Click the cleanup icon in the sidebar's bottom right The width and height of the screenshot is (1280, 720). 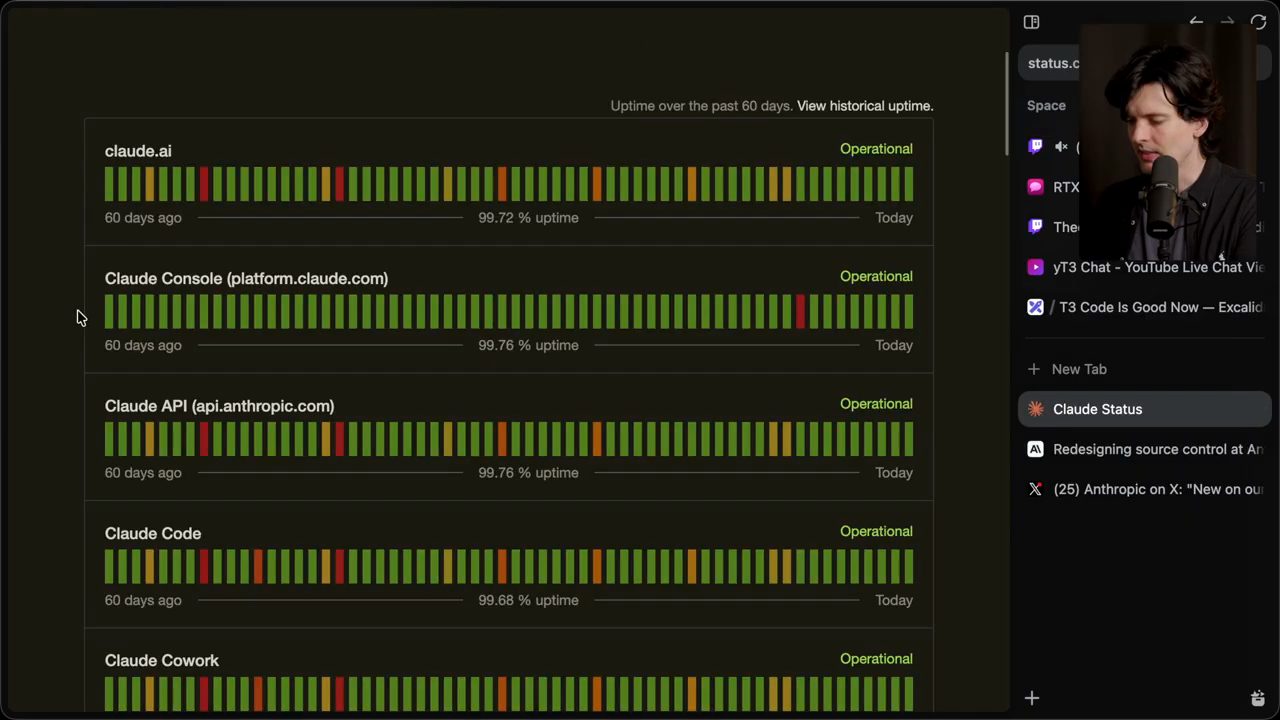pos(1258,698)
